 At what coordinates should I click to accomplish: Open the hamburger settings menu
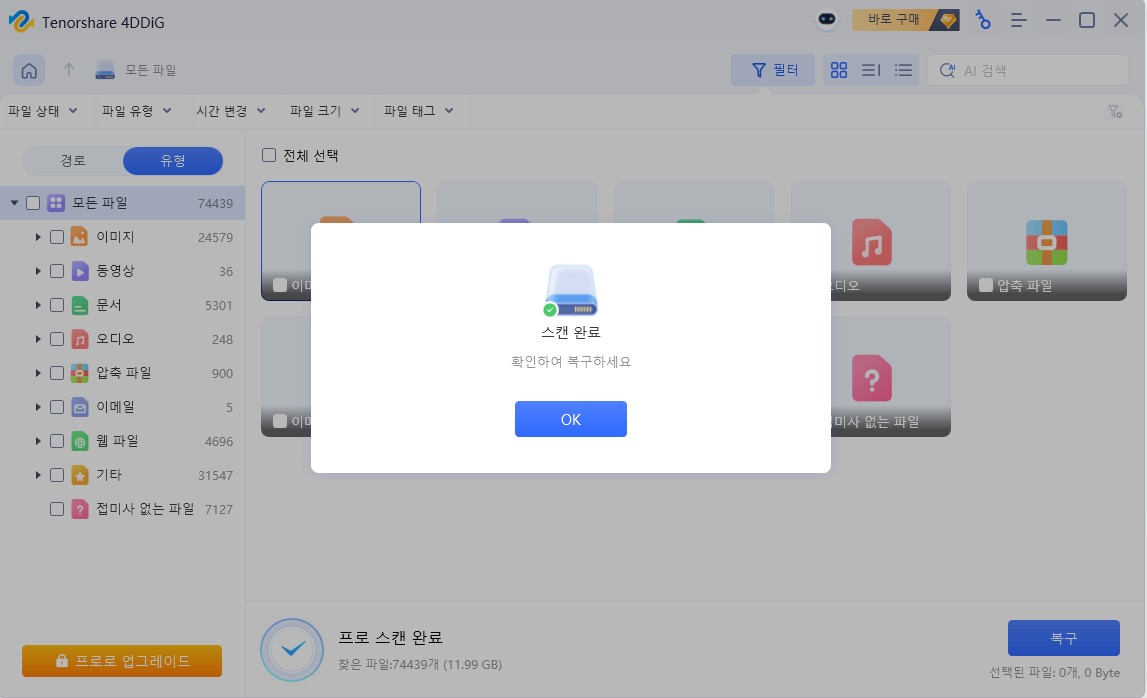tap(1019, 20)
